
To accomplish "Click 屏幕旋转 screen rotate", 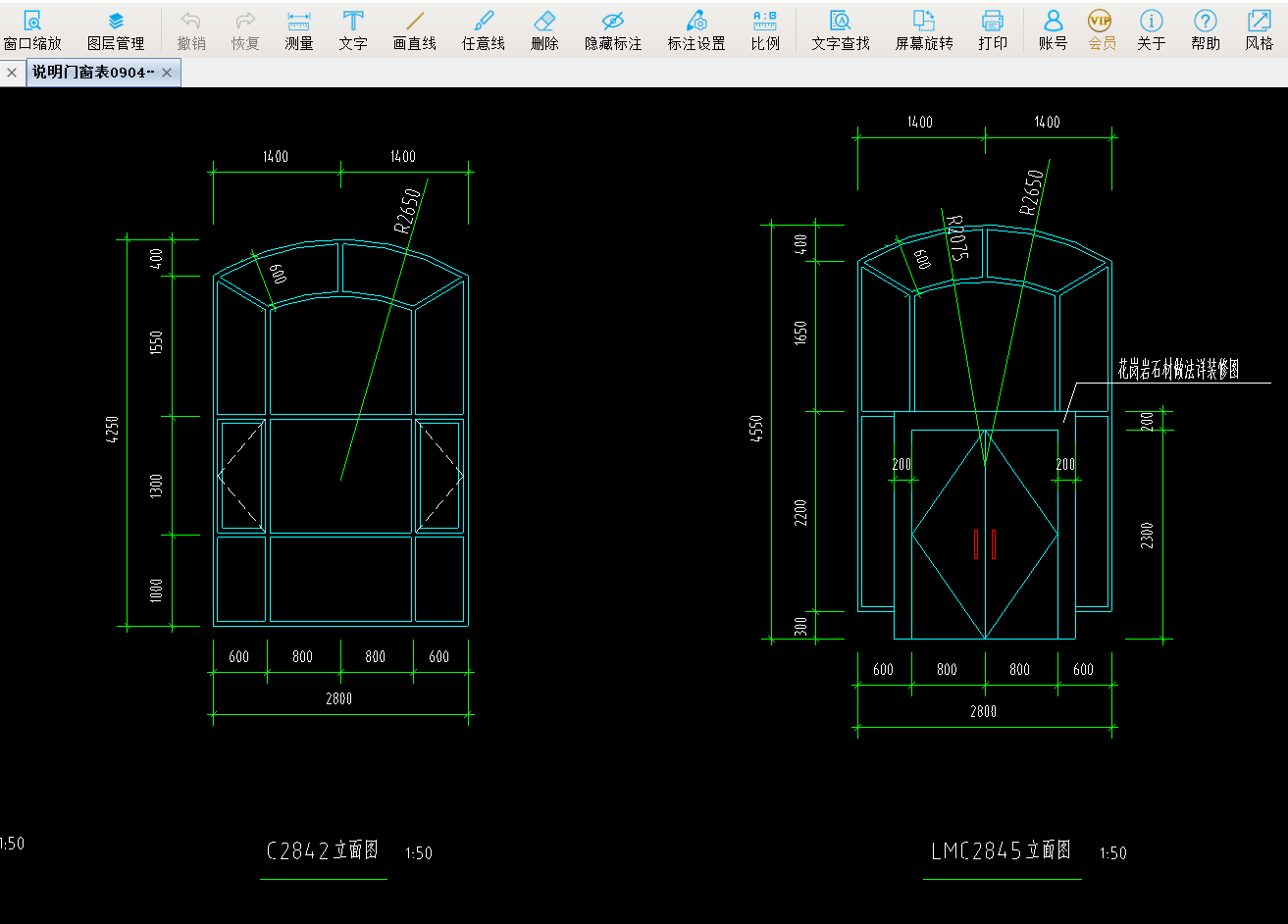I will tap(924, 30).
